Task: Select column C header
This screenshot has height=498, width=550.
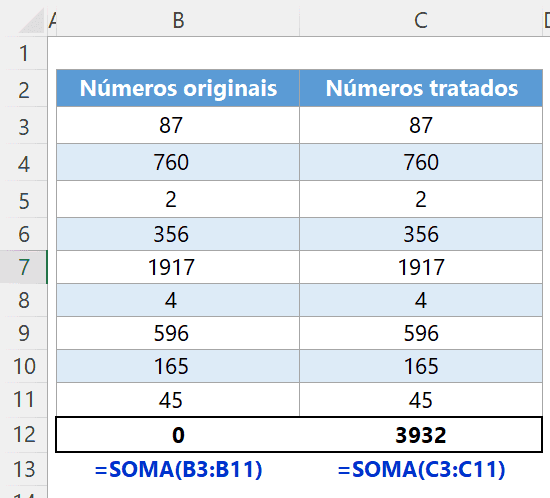Action: 421,20
